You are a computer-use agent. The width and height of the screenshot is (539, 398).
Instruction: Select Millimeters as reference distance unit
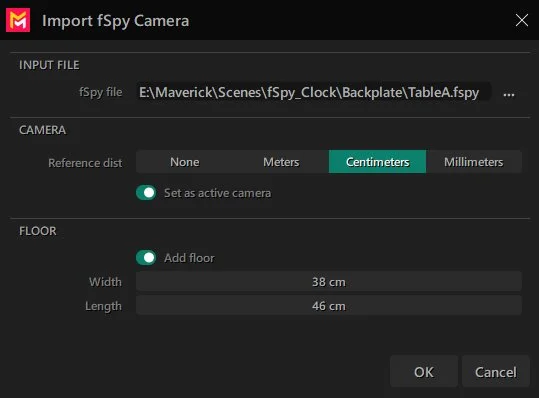(x=474, y=162)
